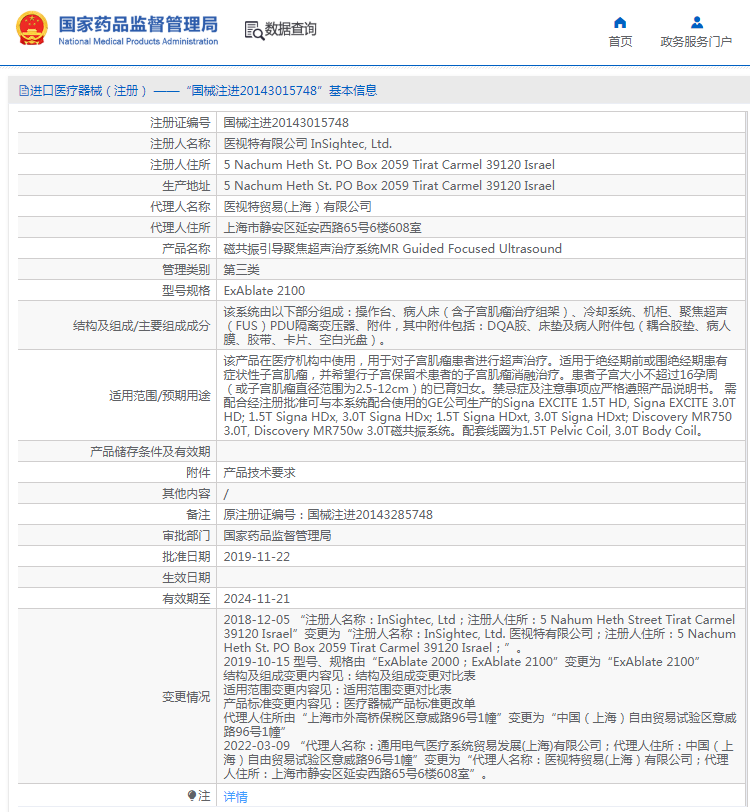Click the 其他内容 label
The width and height of the screenshot is (750, 812).
(x=186, y=494)
